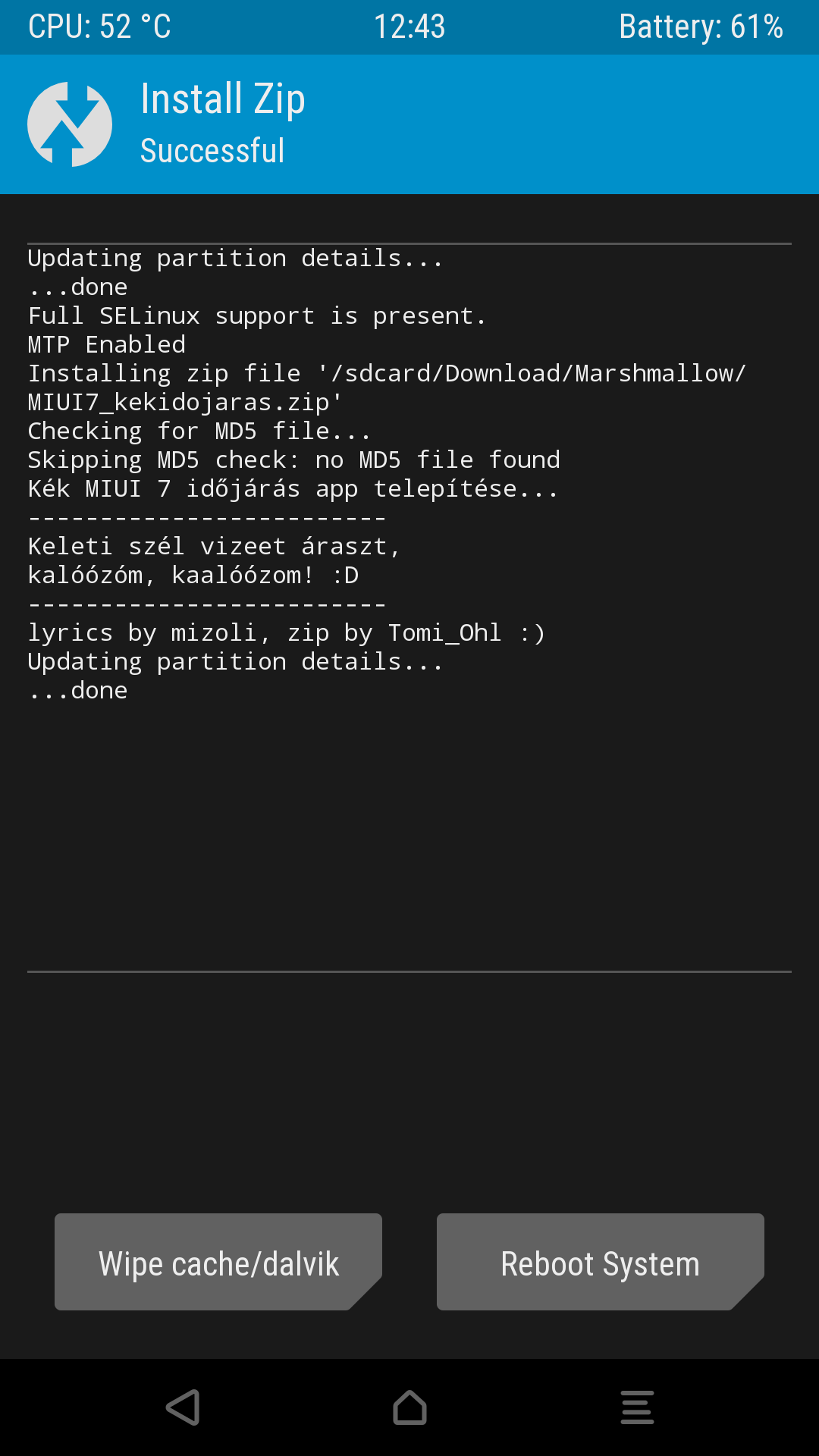Tap the 'MTP Enabled' log line
The width and height of the screenshot is (819, 1456).
(107, 344)
